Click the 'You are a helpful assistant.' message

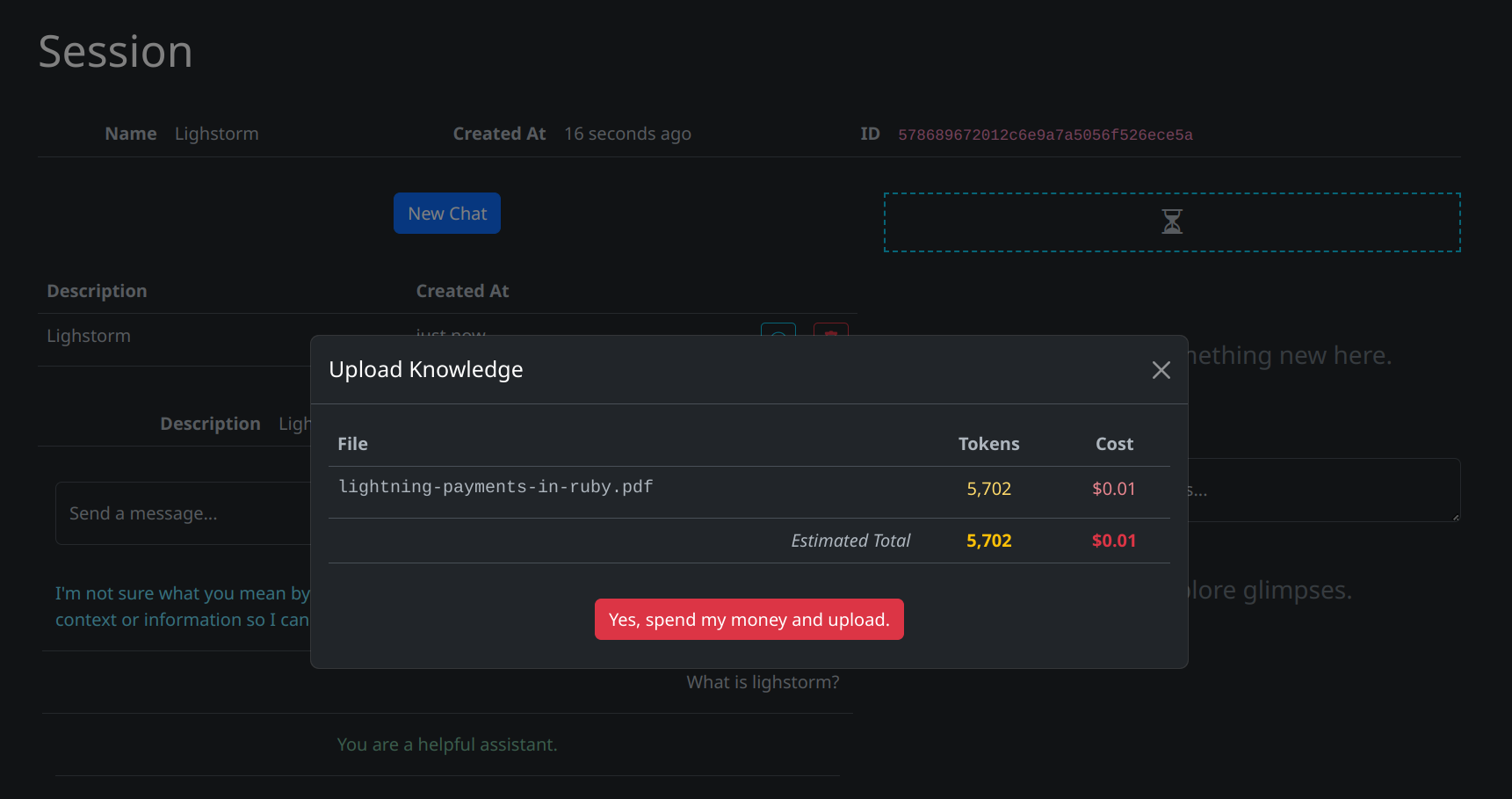(x=446, y=745)
